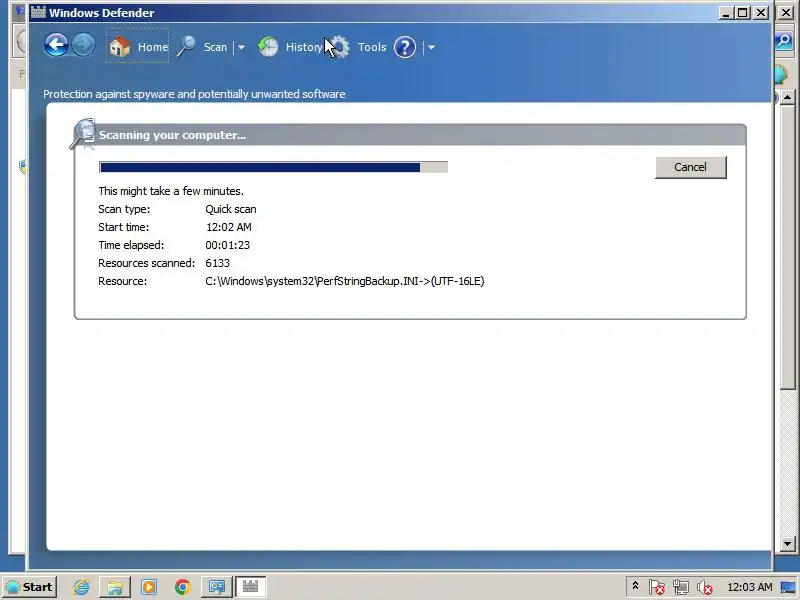Image resolution: width=800 pixels, height=600 pixels.
Task: Click 'Protection against spyware' tagline text
Action: click(194, 94)
